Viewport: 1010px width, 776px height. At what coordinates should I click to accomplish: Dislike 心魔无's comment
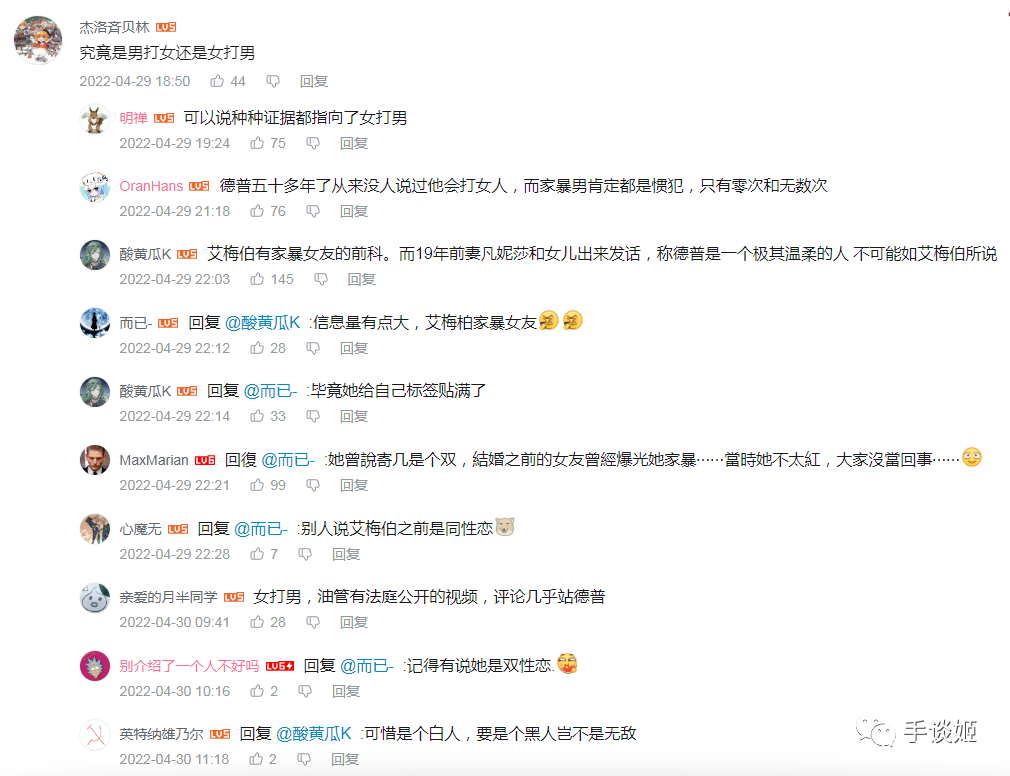(305, 554)
